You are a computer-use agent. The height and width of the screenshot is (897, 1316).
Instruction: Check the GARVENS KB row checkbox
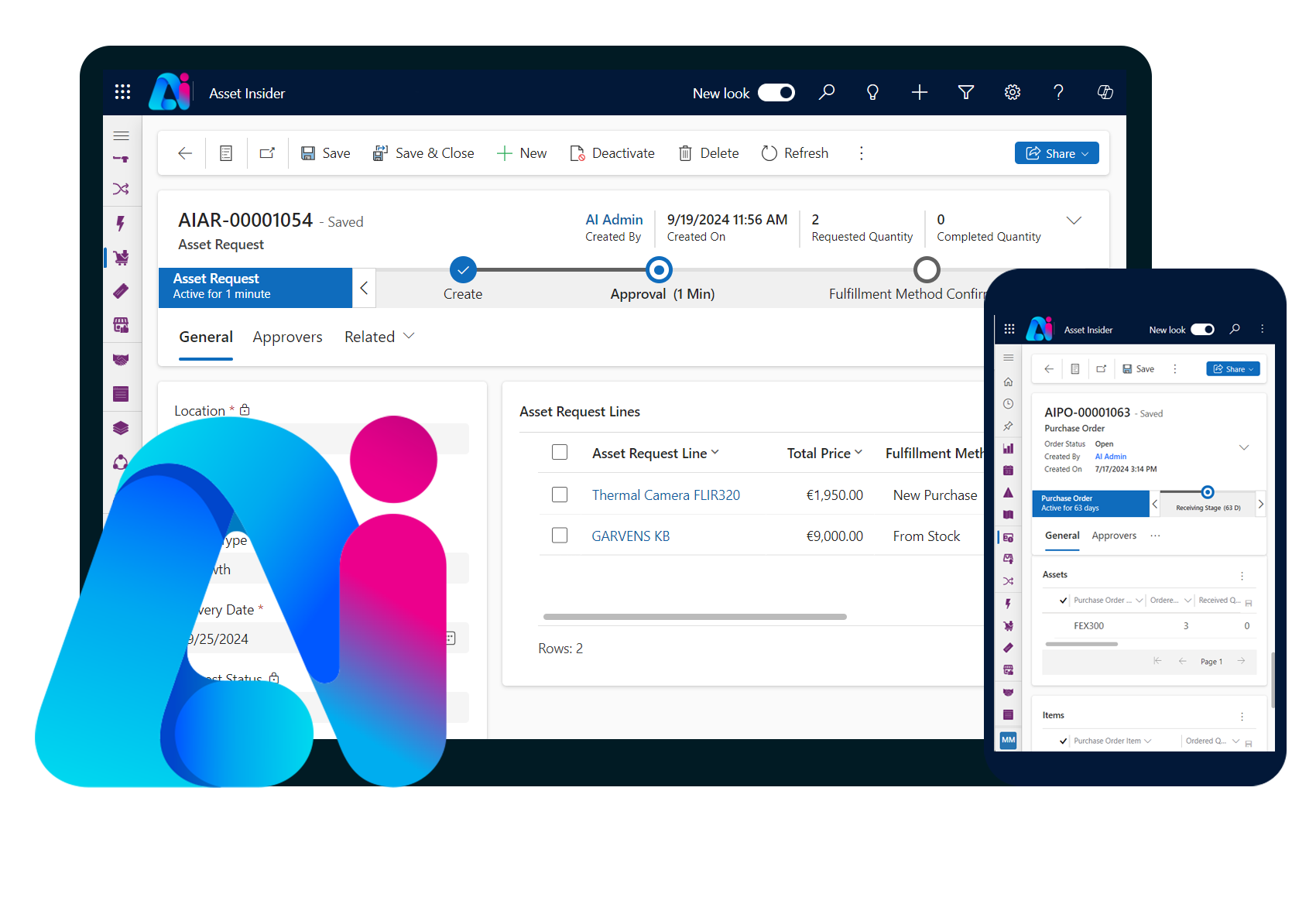560,535
